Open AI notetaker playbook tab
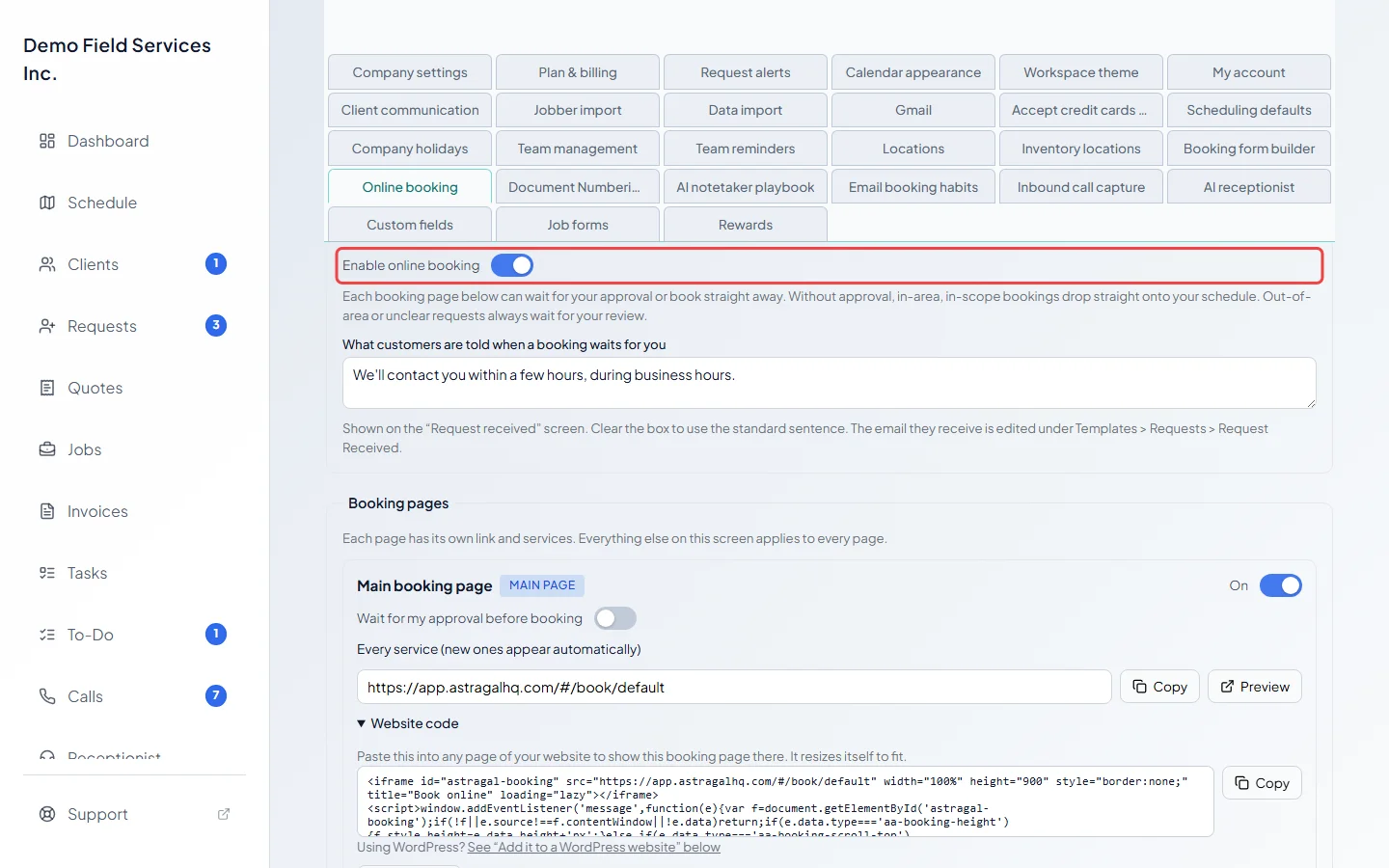The width and height of the screenshot is (1389, 868). pos(746,187)
